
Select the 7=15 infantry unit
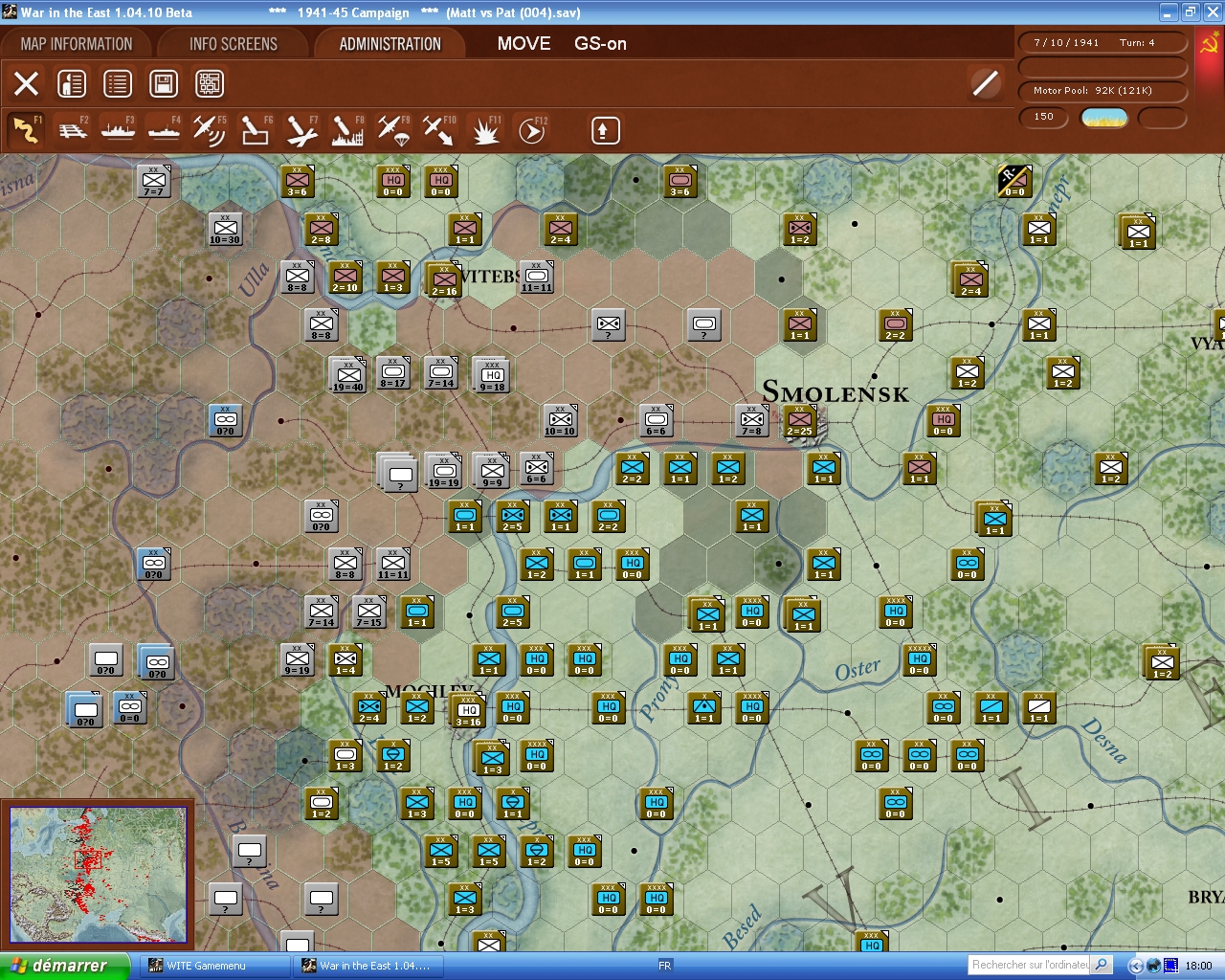tap(369, 612)
